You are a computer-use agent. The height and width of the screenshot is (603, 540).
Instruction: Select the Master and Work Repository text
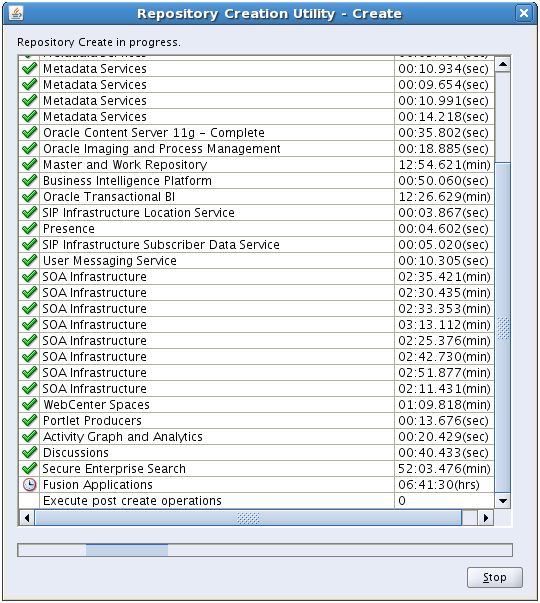coord(125,164)
